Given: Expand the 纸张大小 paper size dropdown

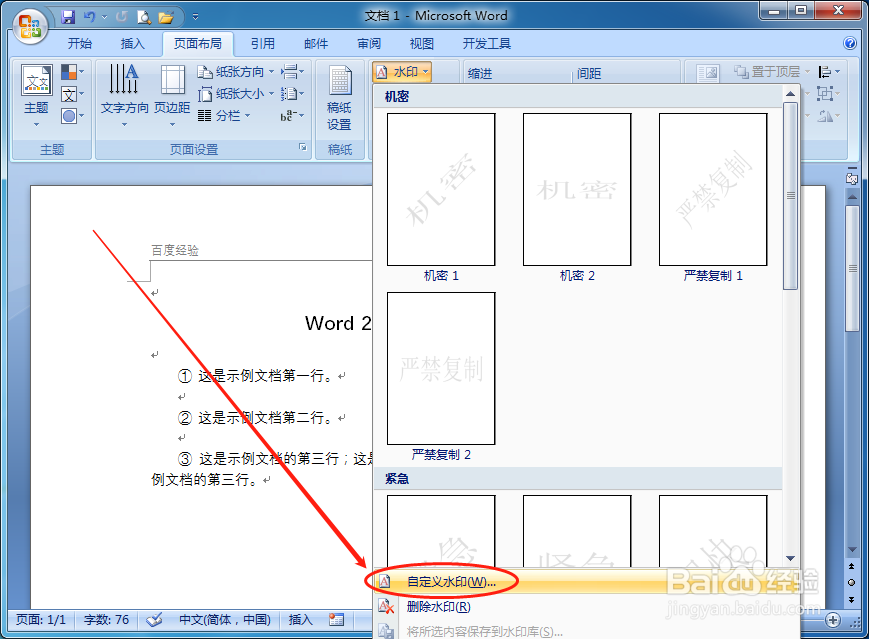Looking at the screenshot, I should click(x=236, y=94).
